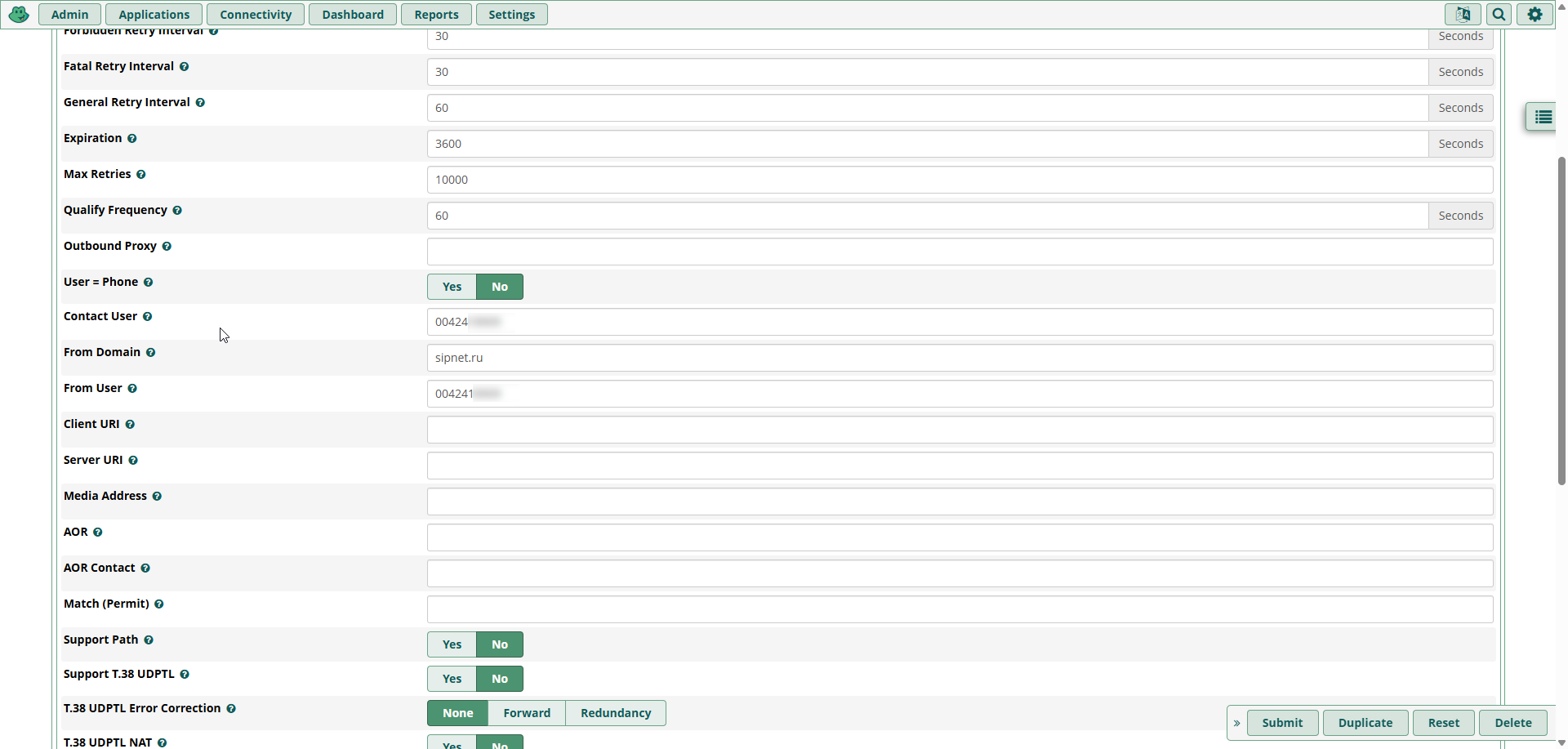1568x749 pixels.
Task: Click the Submit button
Action: click(x=1282, y=723)
